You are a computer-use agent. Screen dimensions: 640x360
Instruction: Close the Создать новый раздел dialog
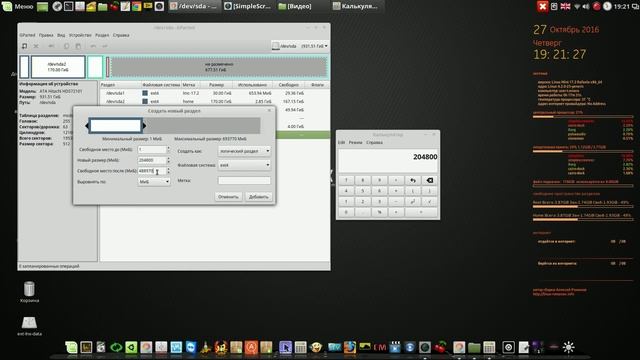point(269,111)
